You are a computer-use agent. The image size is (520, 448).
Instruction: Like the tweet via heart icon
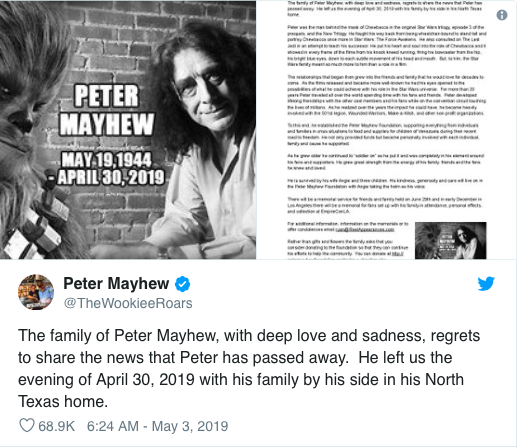point(26,426)
